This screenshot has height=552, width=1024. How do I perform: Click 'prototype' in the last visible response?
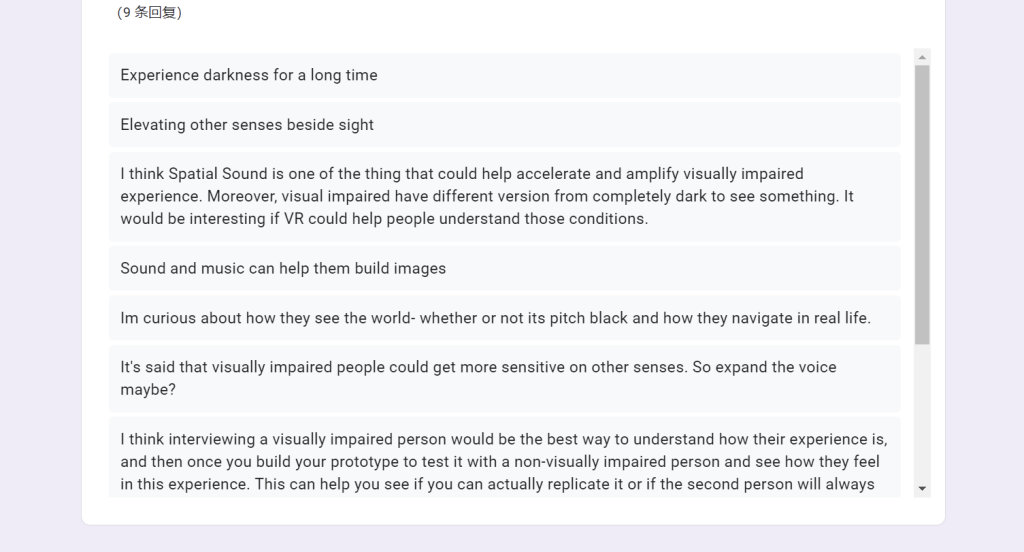tap(364, 462)
